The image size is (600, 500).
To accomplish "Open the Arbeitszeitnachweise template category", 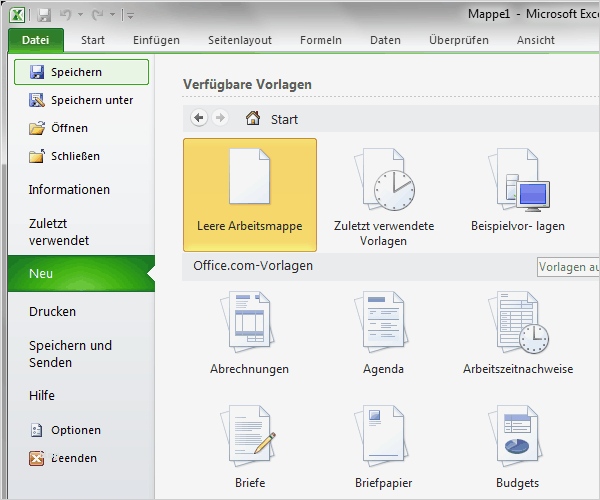I will coord(518,333).
